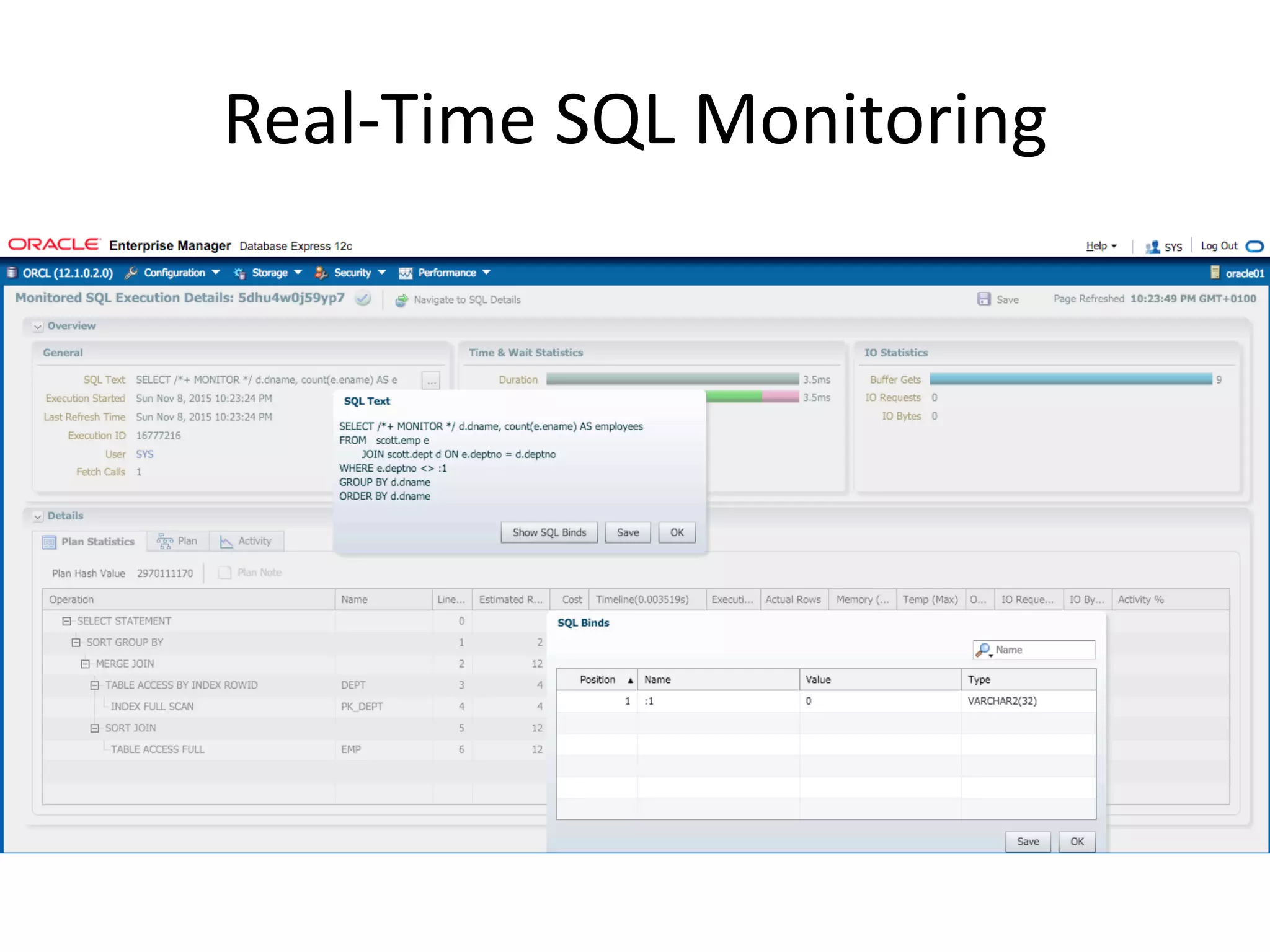Collapse the Overview section
The width and height of the screenshot is (1270, 952).
pyautogui.click(x=38, y=326)
